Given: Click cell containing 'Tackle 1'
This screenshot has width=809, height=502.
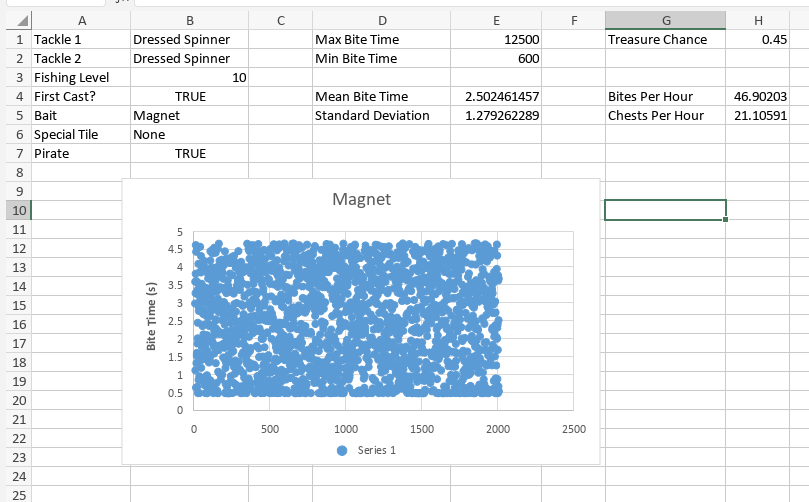Looking at the screenshot, I should coord(82,40).
